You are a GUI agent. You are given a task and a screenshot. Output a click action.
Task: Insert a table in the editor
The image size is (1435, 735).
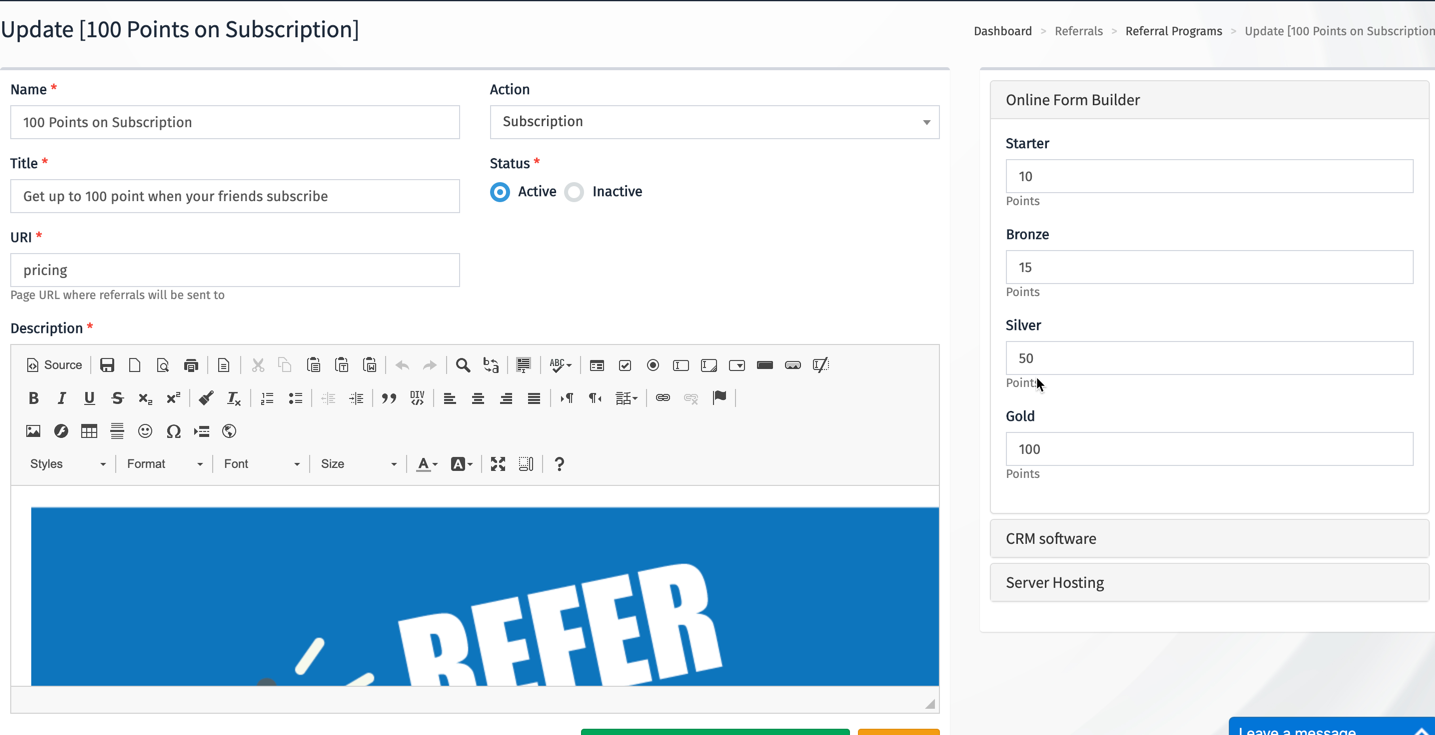click(x=89, y=431)
